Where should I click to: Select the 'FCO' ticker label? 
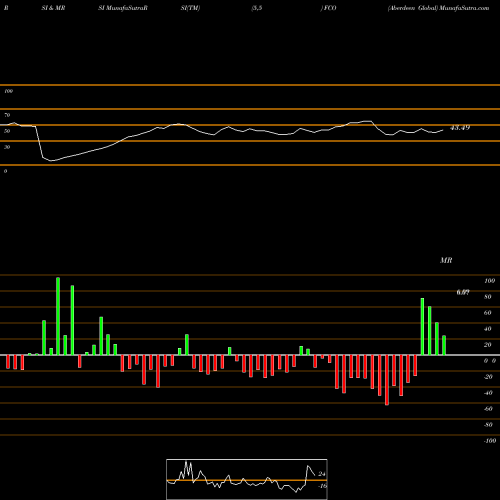point(330,8)
